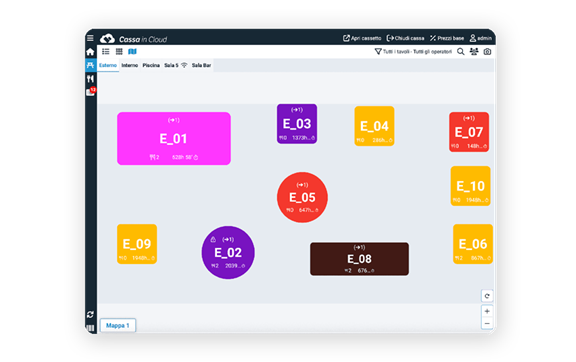
Task: Click the sync icon in sidebar
Action: pos(90,315)
